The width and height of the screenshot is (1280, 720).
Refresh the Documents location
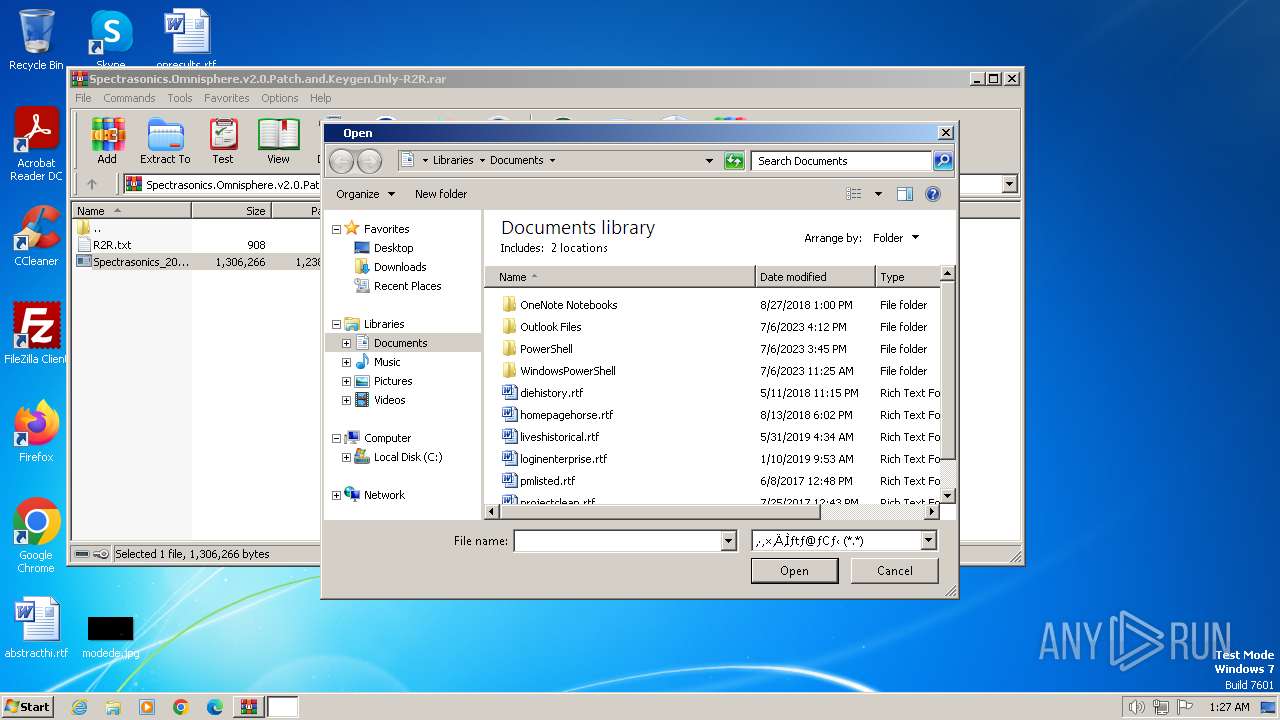click(x=734, y=160)
